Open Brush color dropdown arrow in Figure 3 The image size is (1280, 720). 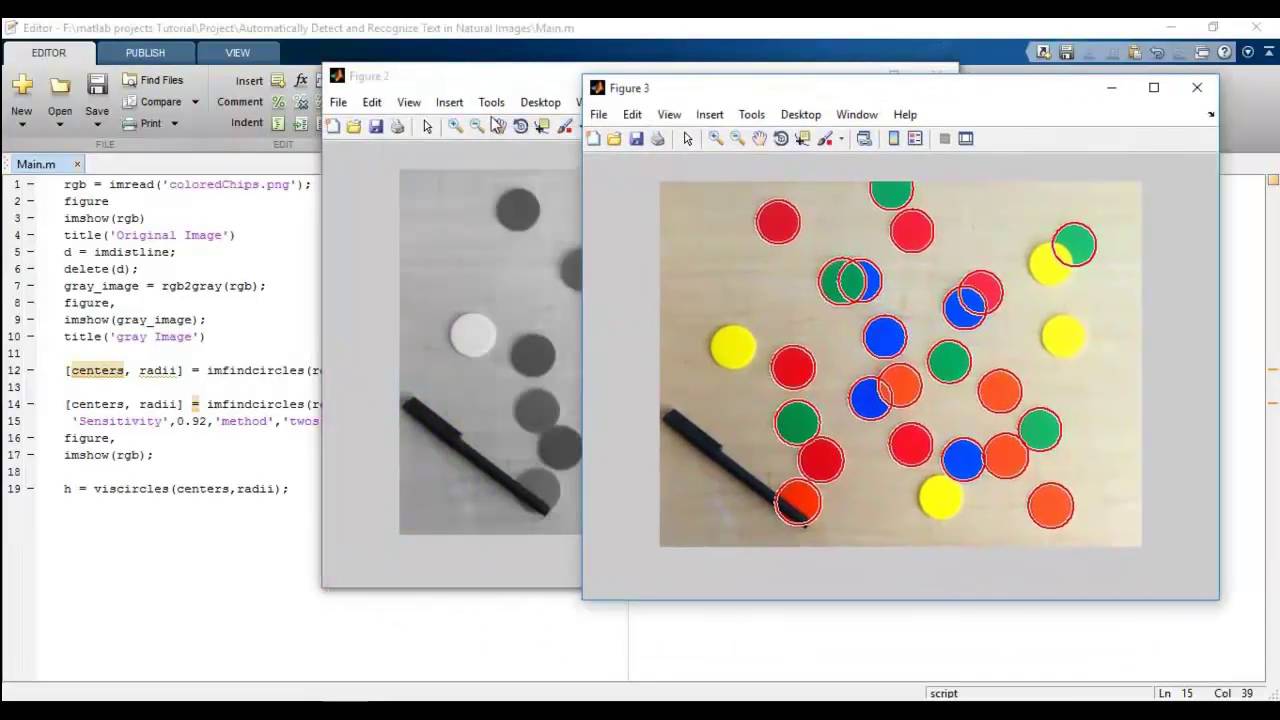point(841,139)
